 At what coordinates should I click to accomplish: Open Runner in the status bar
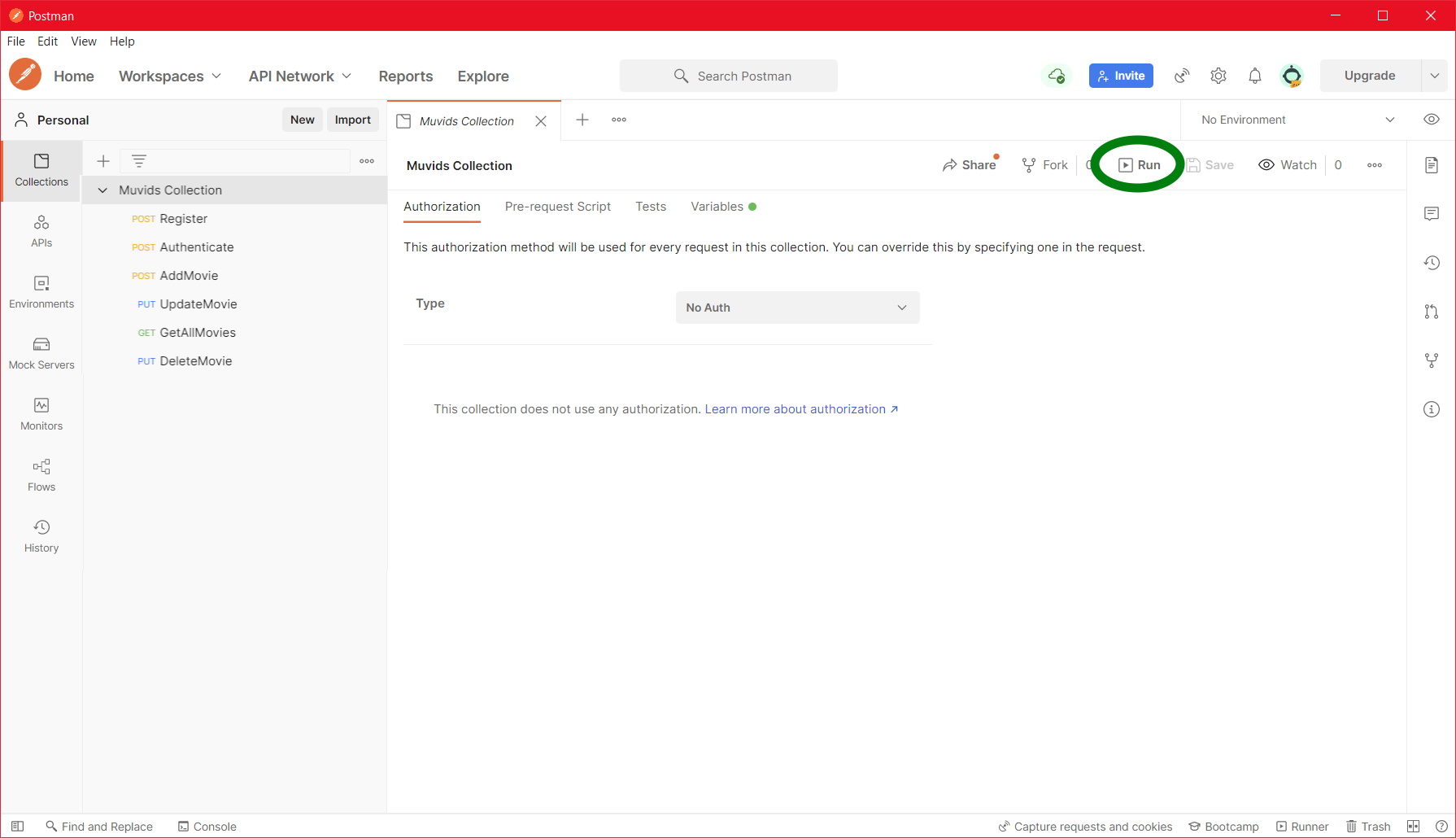coord(1302,826)
